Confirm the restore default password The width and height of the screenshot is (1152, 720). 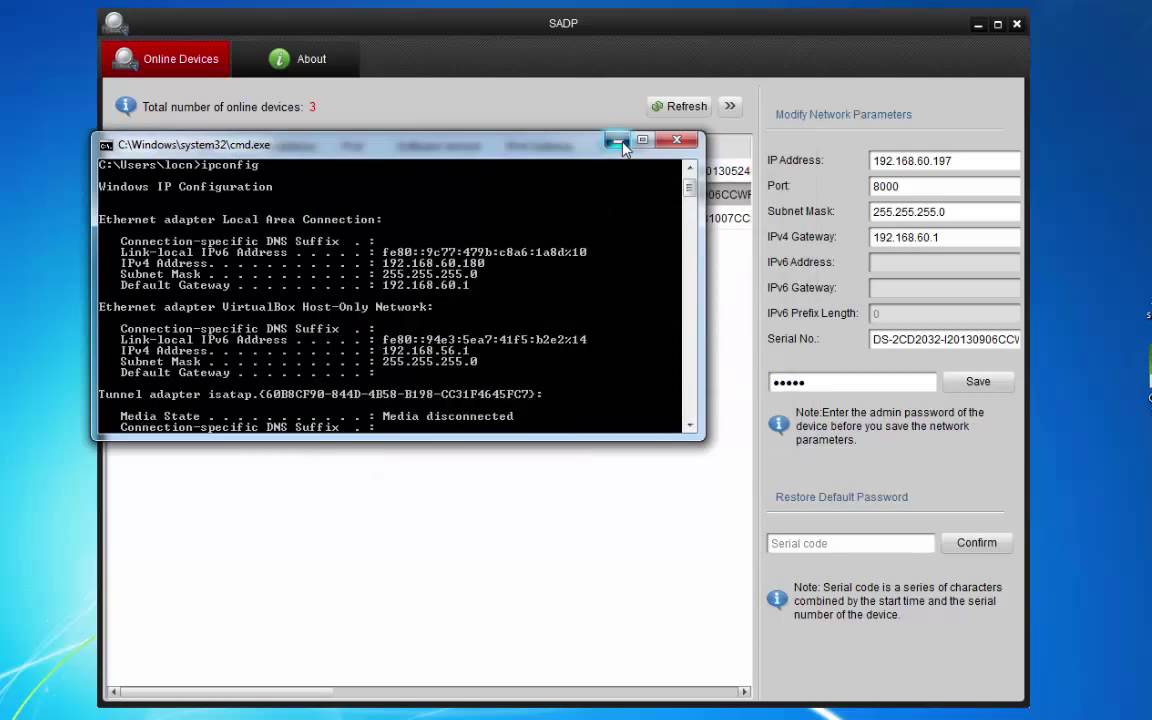tap(976, 543)
